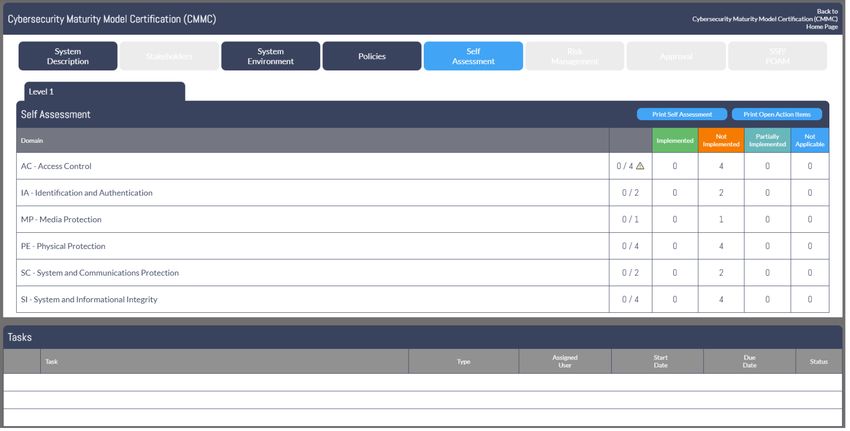This screenshot has height=431, width=850.
Task: Click Print Open Action Items button
Action: 777,114
